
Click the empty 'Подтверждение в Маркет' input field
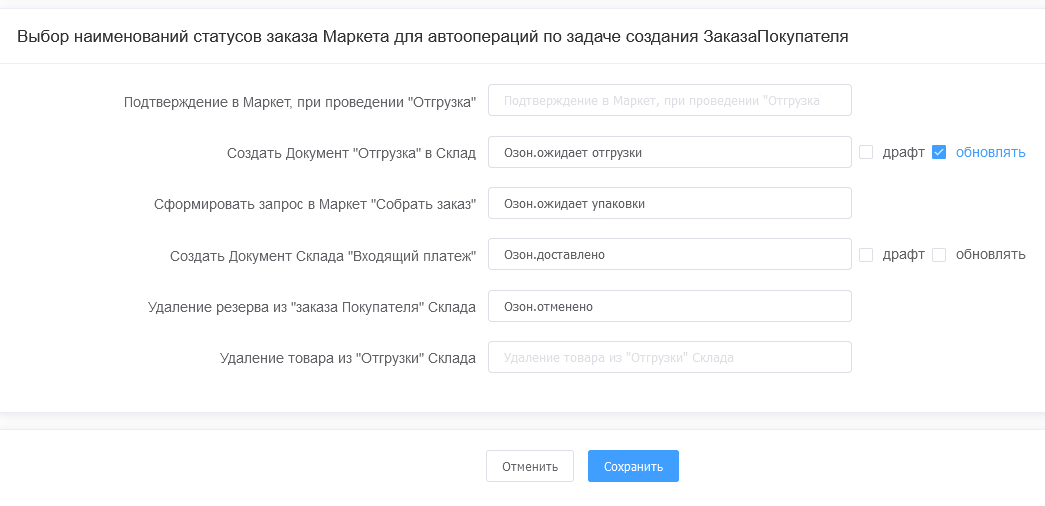pyautogui.click(x=669, y=101)
